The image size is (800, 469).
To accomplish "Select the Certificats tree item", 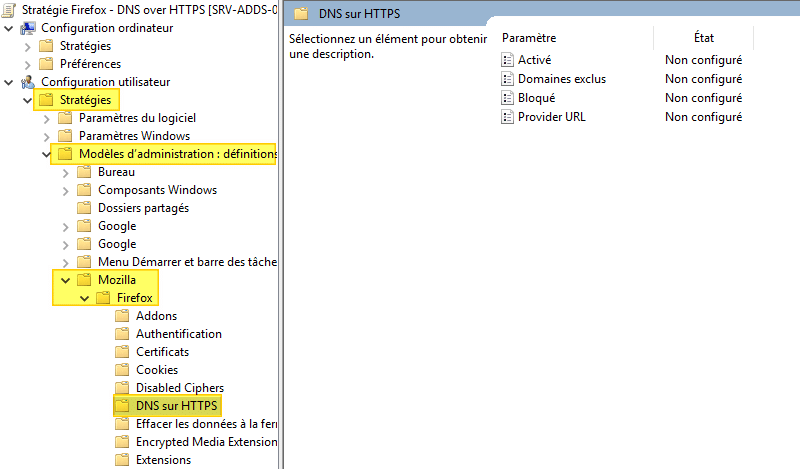I will [162, 352].
